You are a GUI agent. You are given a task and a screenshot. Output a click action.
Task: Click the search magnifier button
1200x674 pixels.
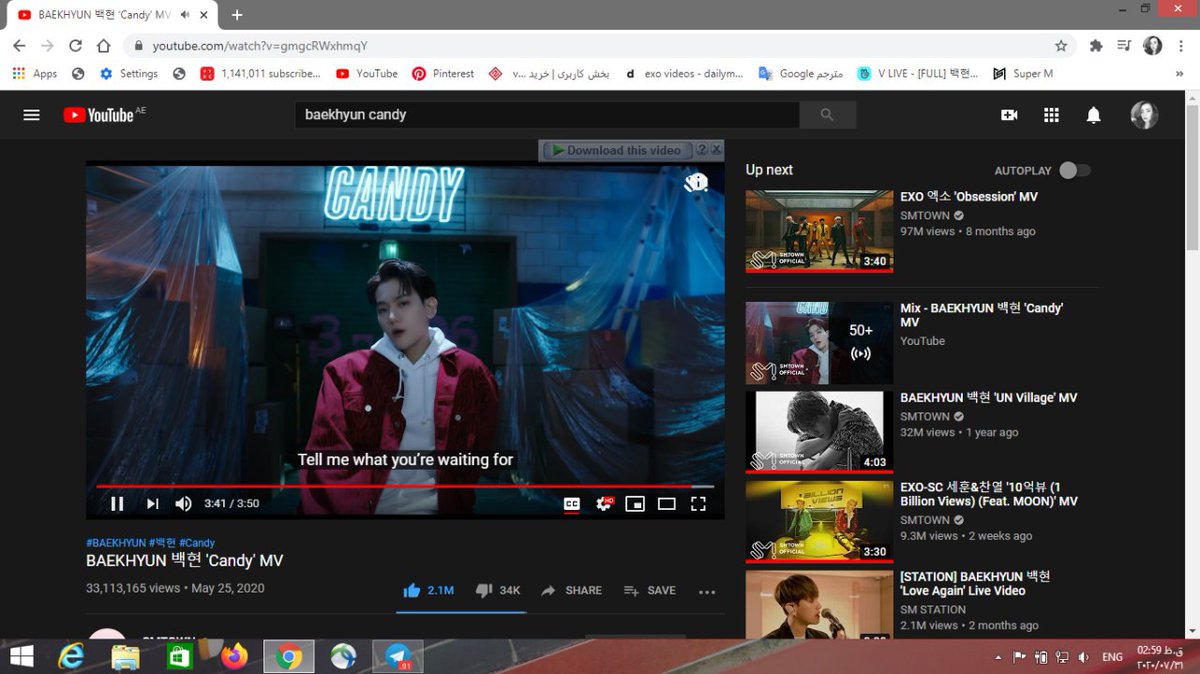coord(827,115)
